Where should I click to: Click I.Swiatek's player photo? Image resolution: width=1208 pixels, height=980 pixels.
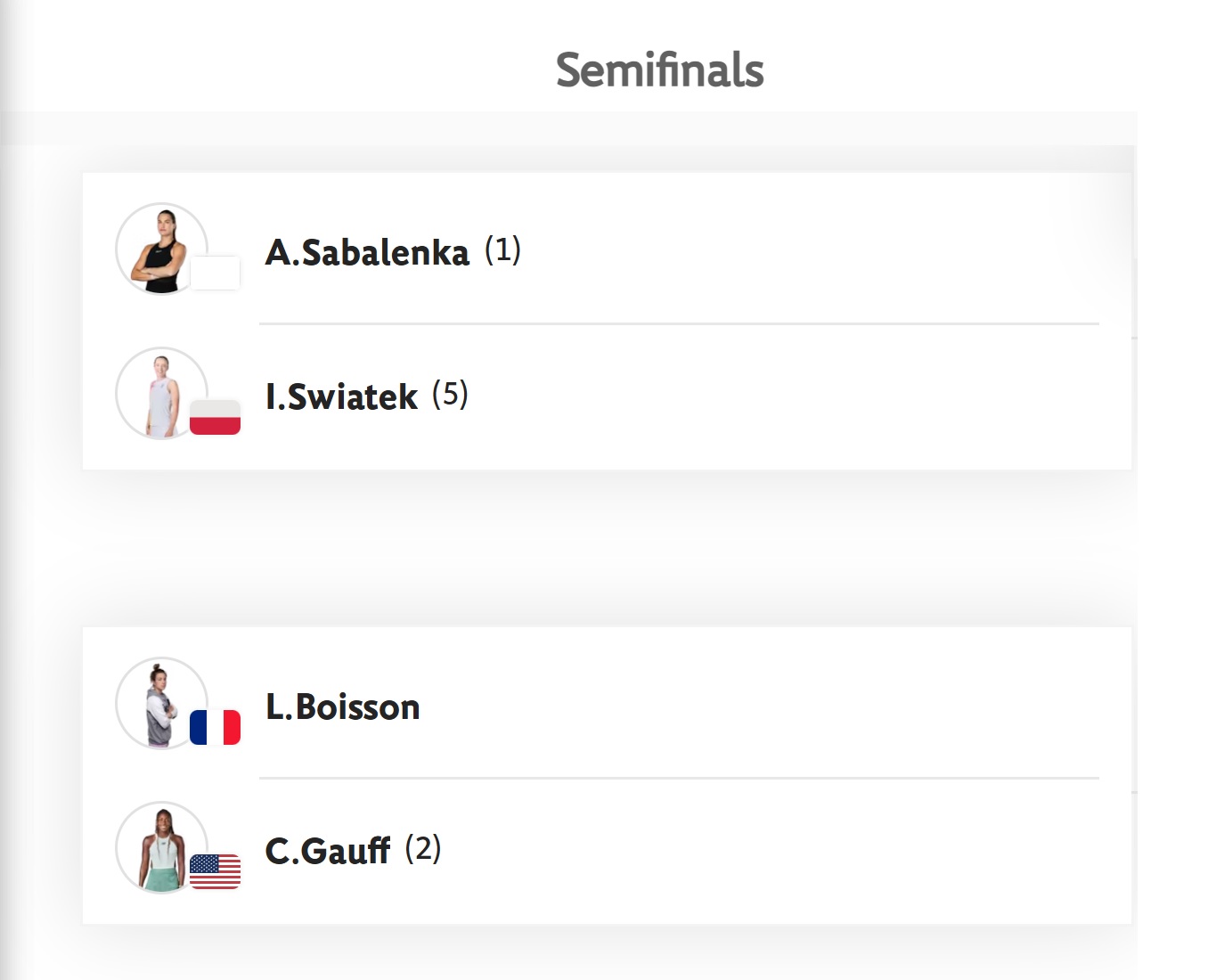pos(161,394)
